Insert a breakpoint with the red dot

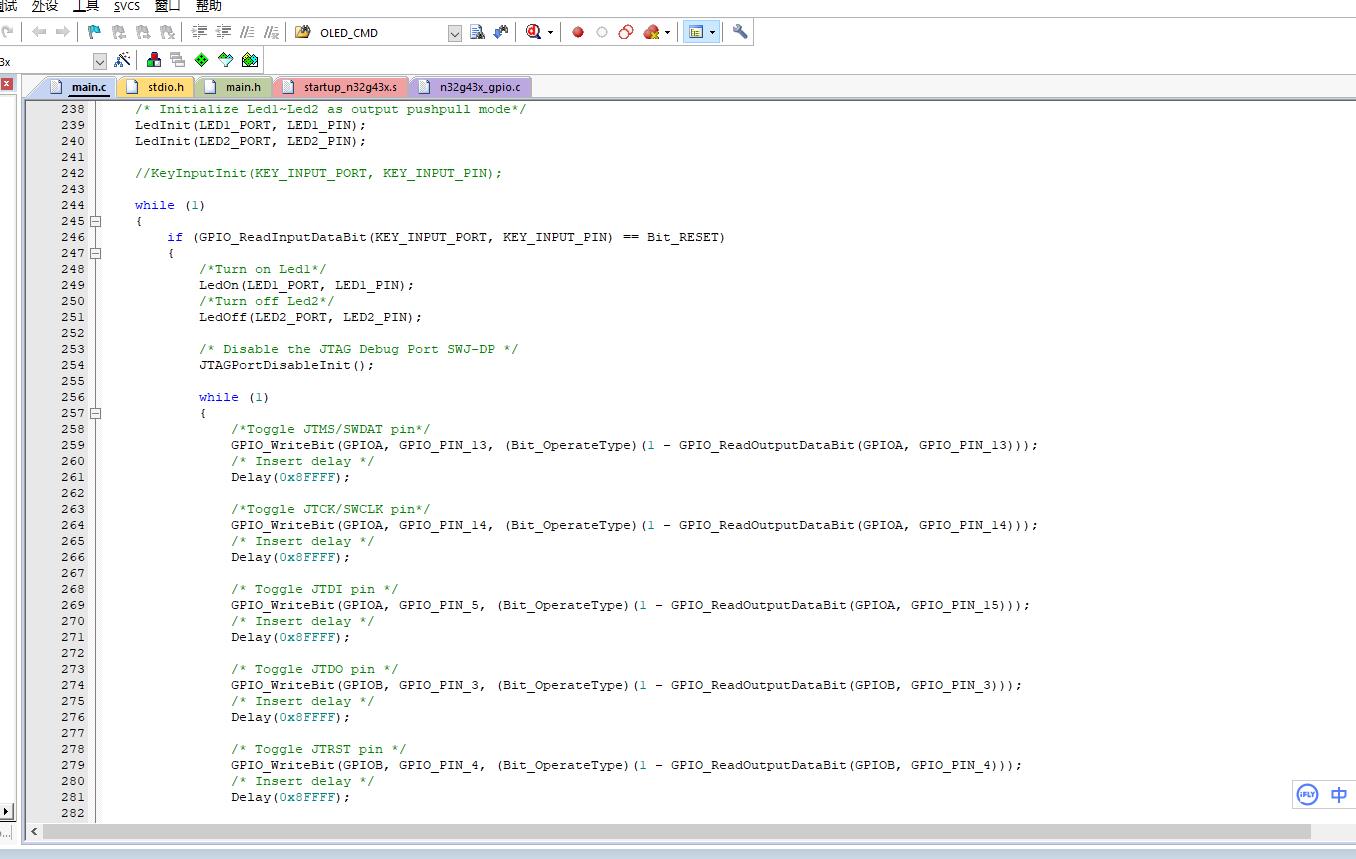point(578,32)
